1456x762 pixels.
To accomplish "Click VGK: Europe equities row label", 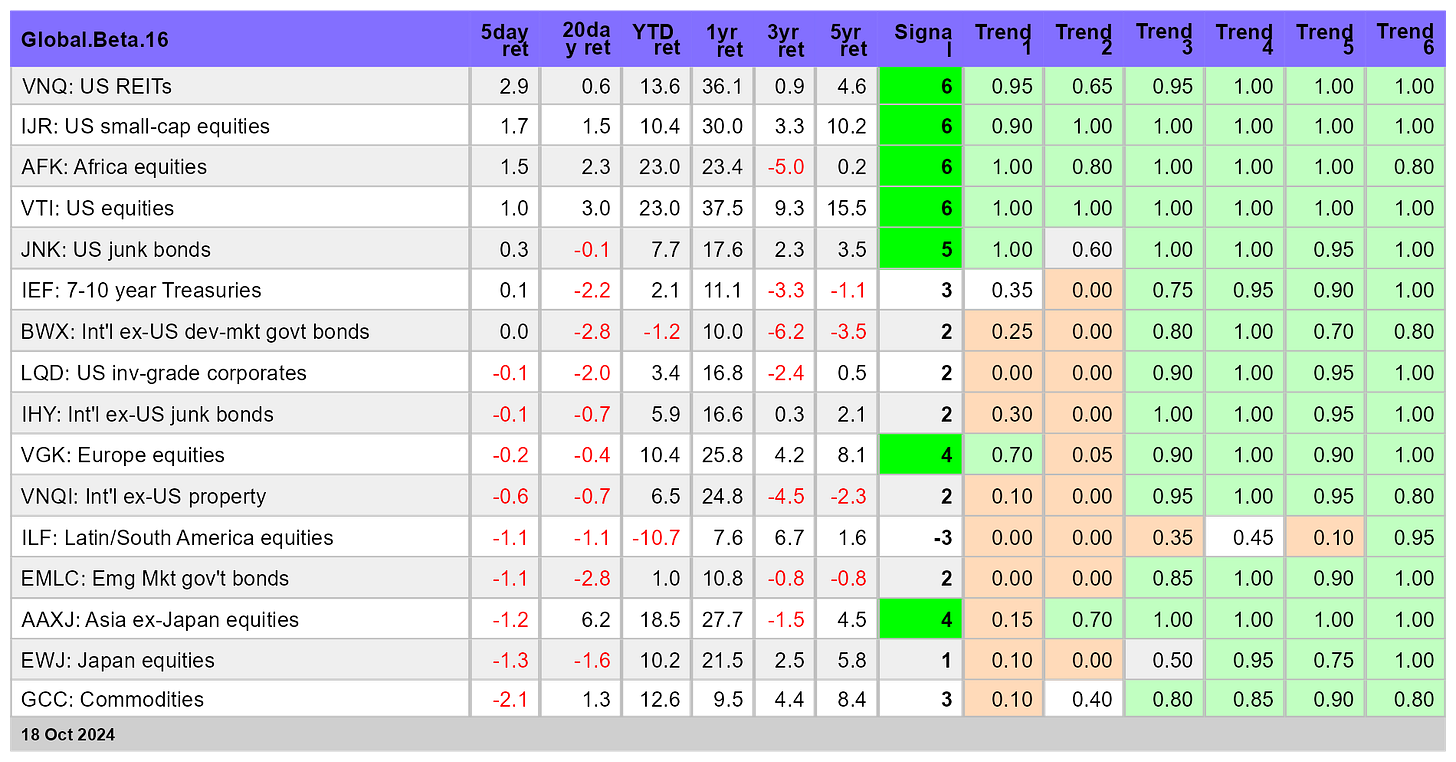I will coord(123,455).
